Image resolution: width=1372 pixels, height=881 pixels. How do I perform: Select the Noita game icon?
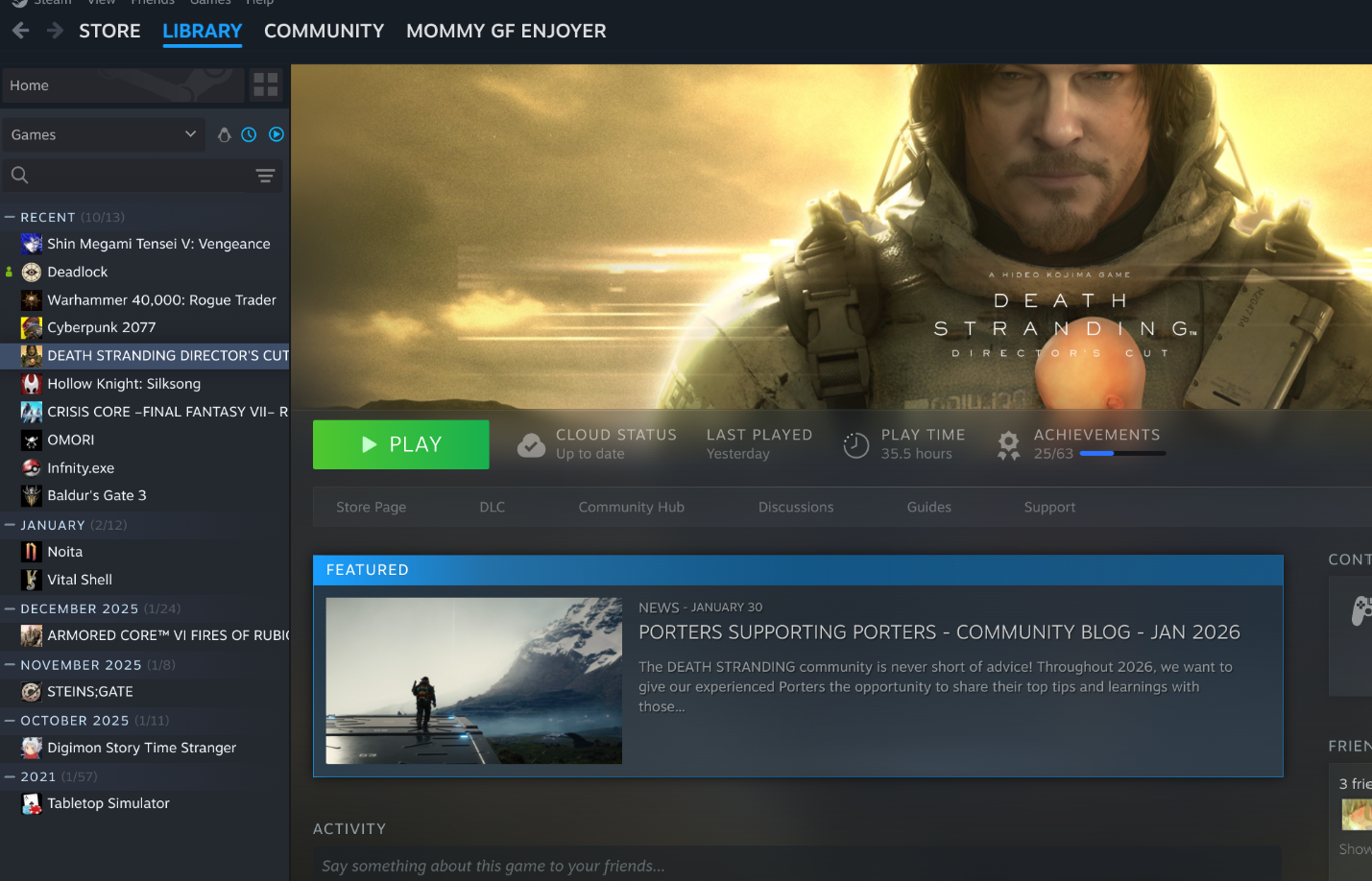tap(32, 552)
